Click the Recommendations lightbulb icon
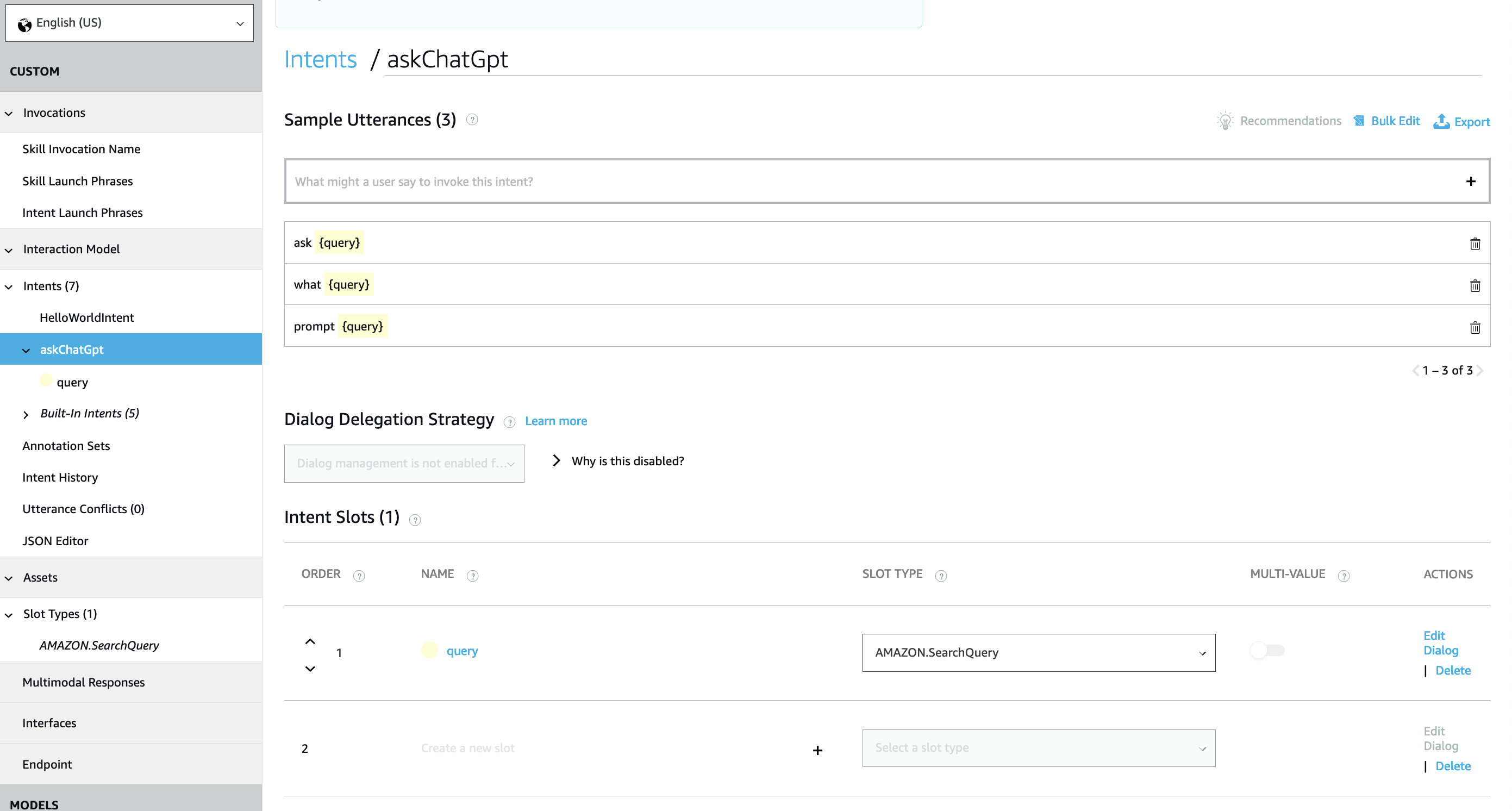 [1225, 121]
